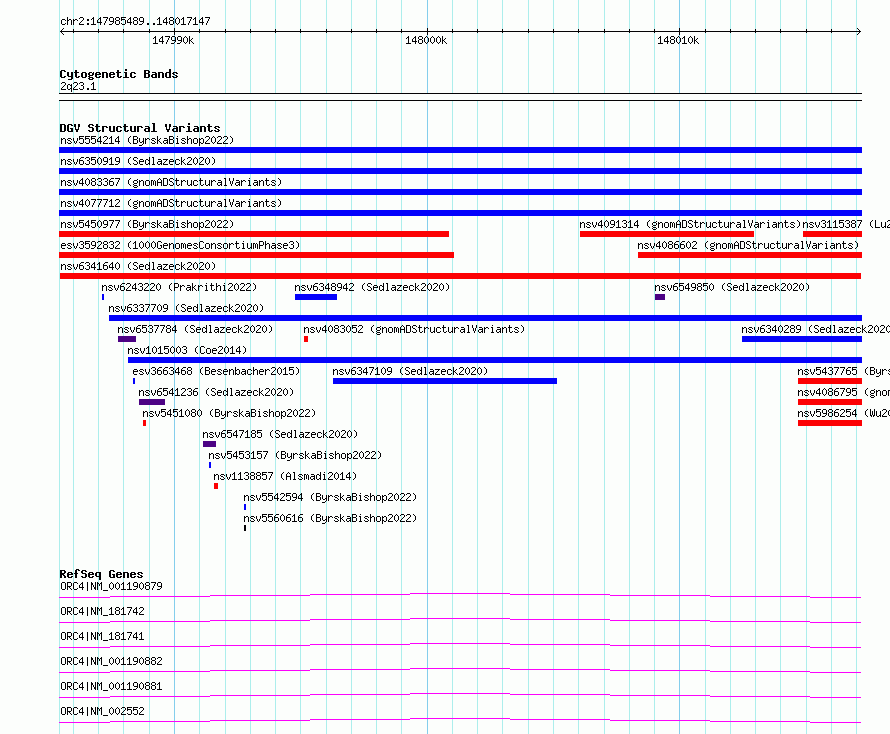Click the red bar under nsv4086602

coord(750,255)
